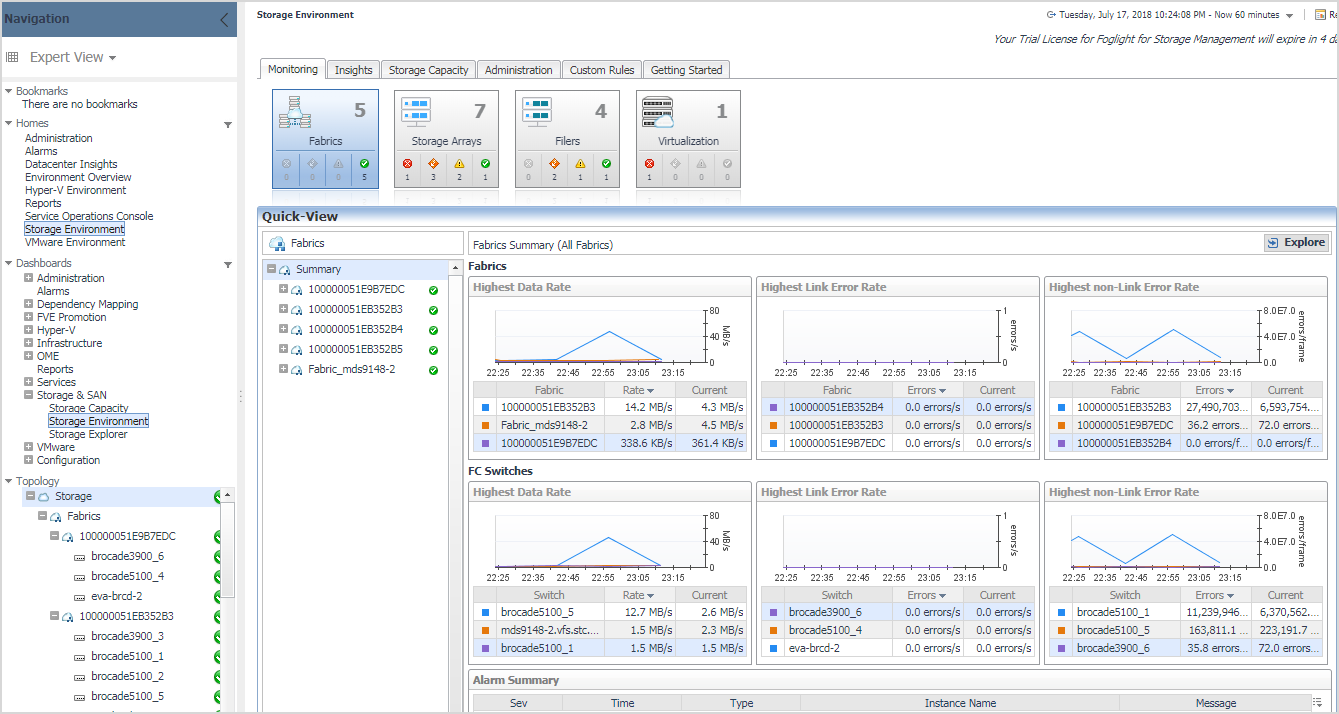The height and width of the screenshot is (714, 1339).
Task: Collapse the Navigation panel using the chevron
Action: tap(224, 19)
